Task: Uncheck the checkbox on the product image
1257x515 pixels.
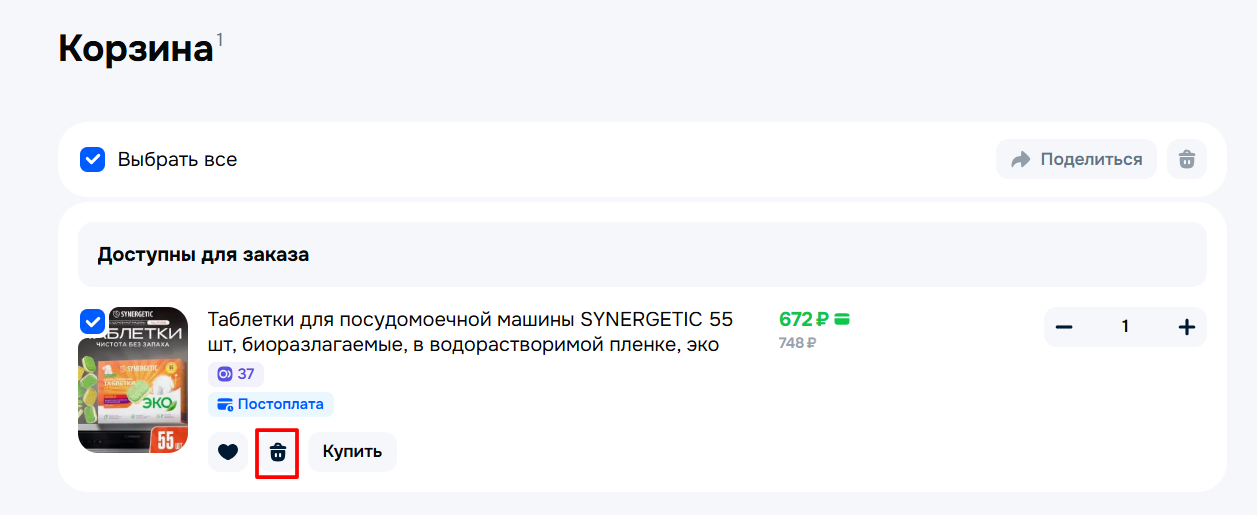Action: (93, 322)
